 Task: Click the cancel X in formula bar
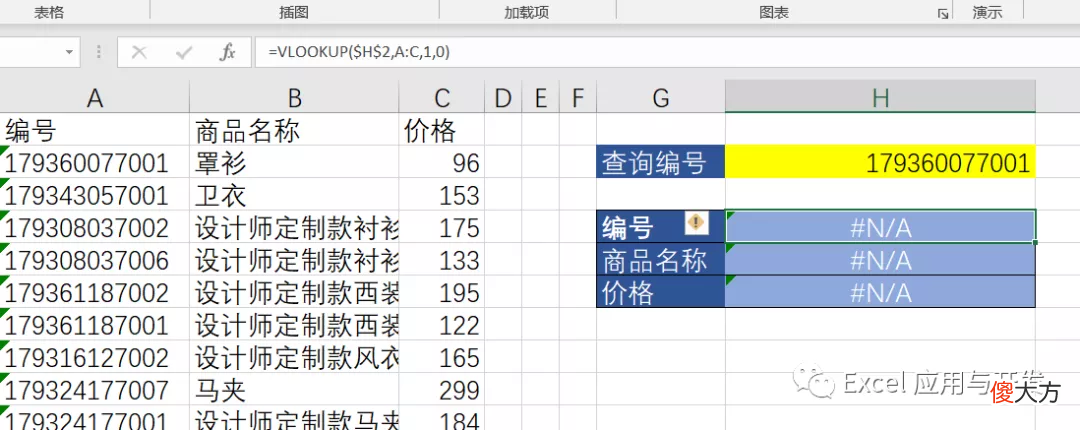click(x=139, y=52)
